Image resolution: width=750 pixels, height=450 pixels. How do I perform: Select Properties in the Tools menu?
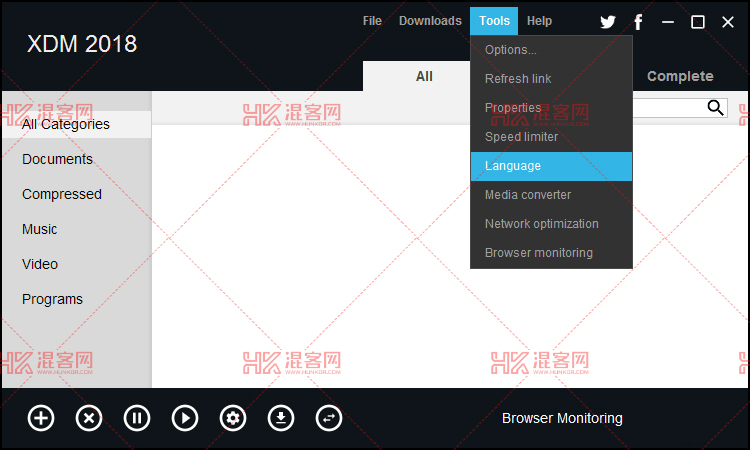tap(551, 108)
